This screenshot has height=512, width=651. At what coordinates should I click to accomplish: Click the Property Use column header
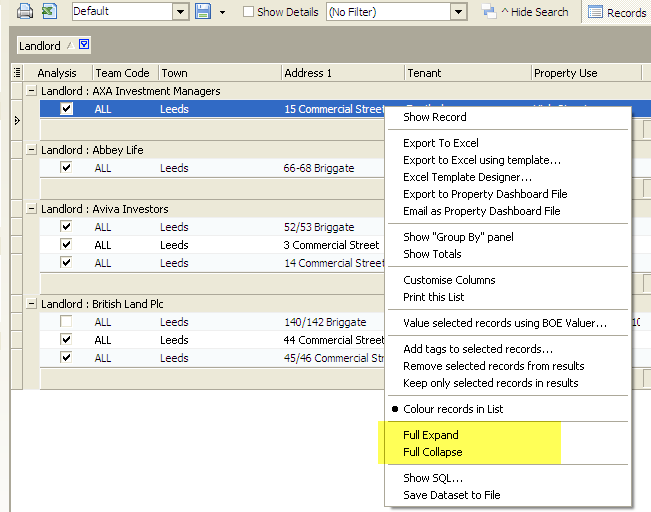[x=586, y=73]
